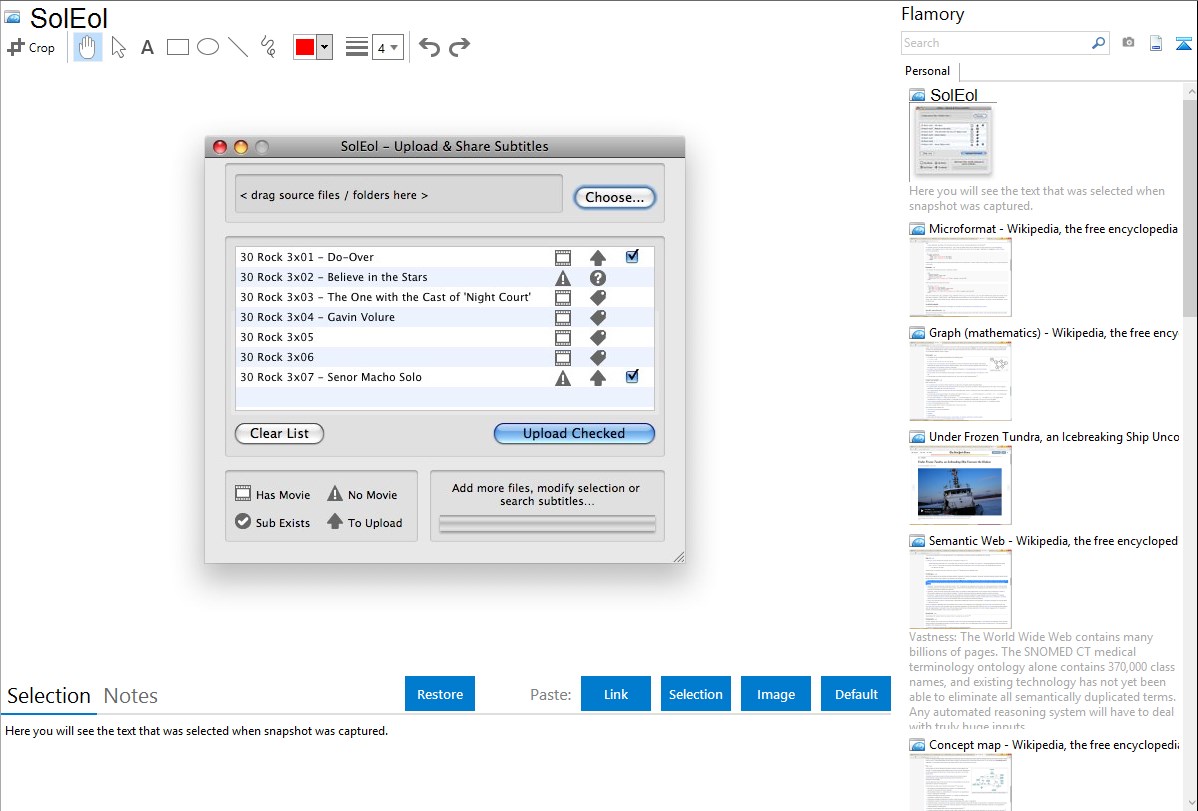The height and width of the screenshot is (811, 1198).
Task: Open the Microformat Wikipedia snapshot thumbnail
Action: (960, 277)
